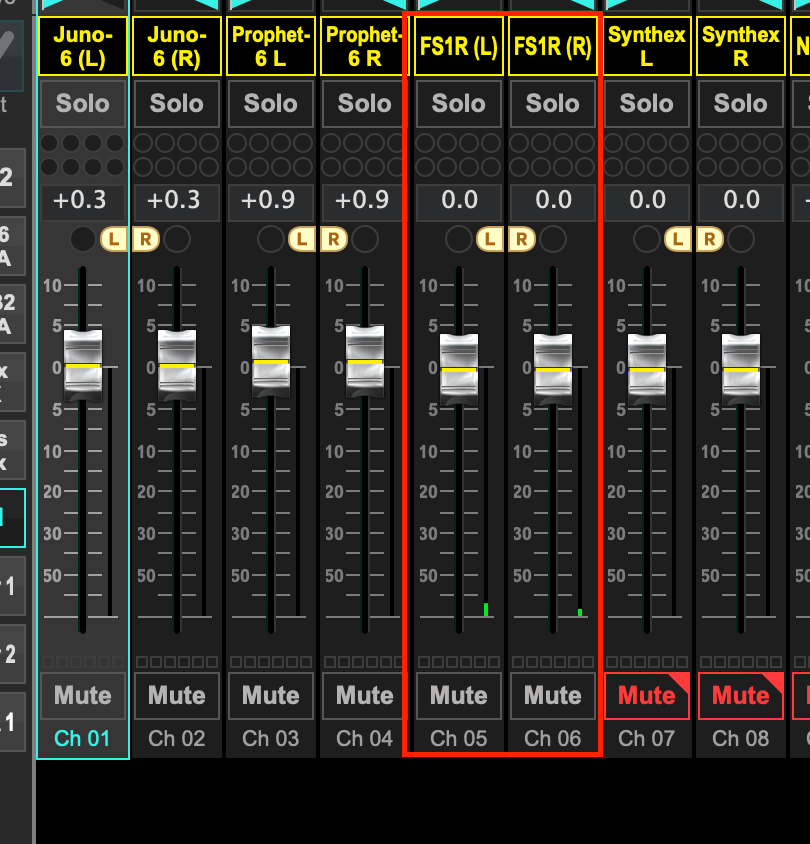
Task: Click the R stereo link badge on Ch 02
Action: 146,239
